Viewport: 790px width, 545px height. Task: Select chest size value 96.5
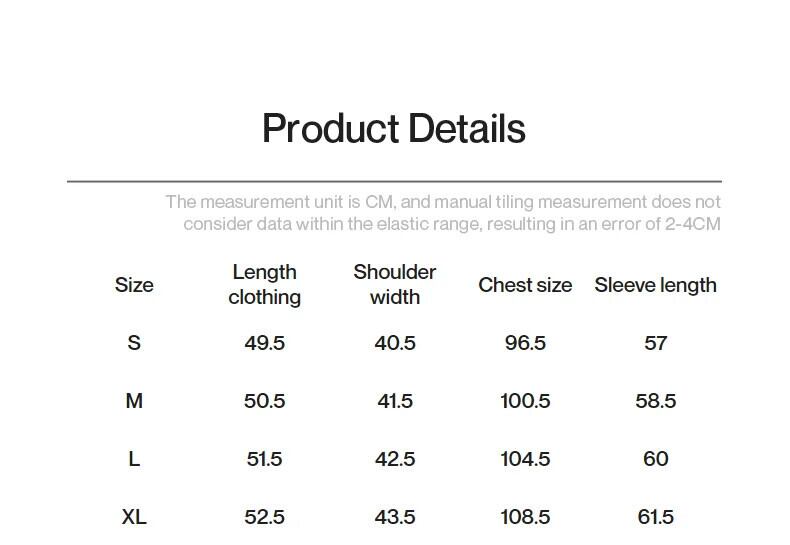[525, 343]
